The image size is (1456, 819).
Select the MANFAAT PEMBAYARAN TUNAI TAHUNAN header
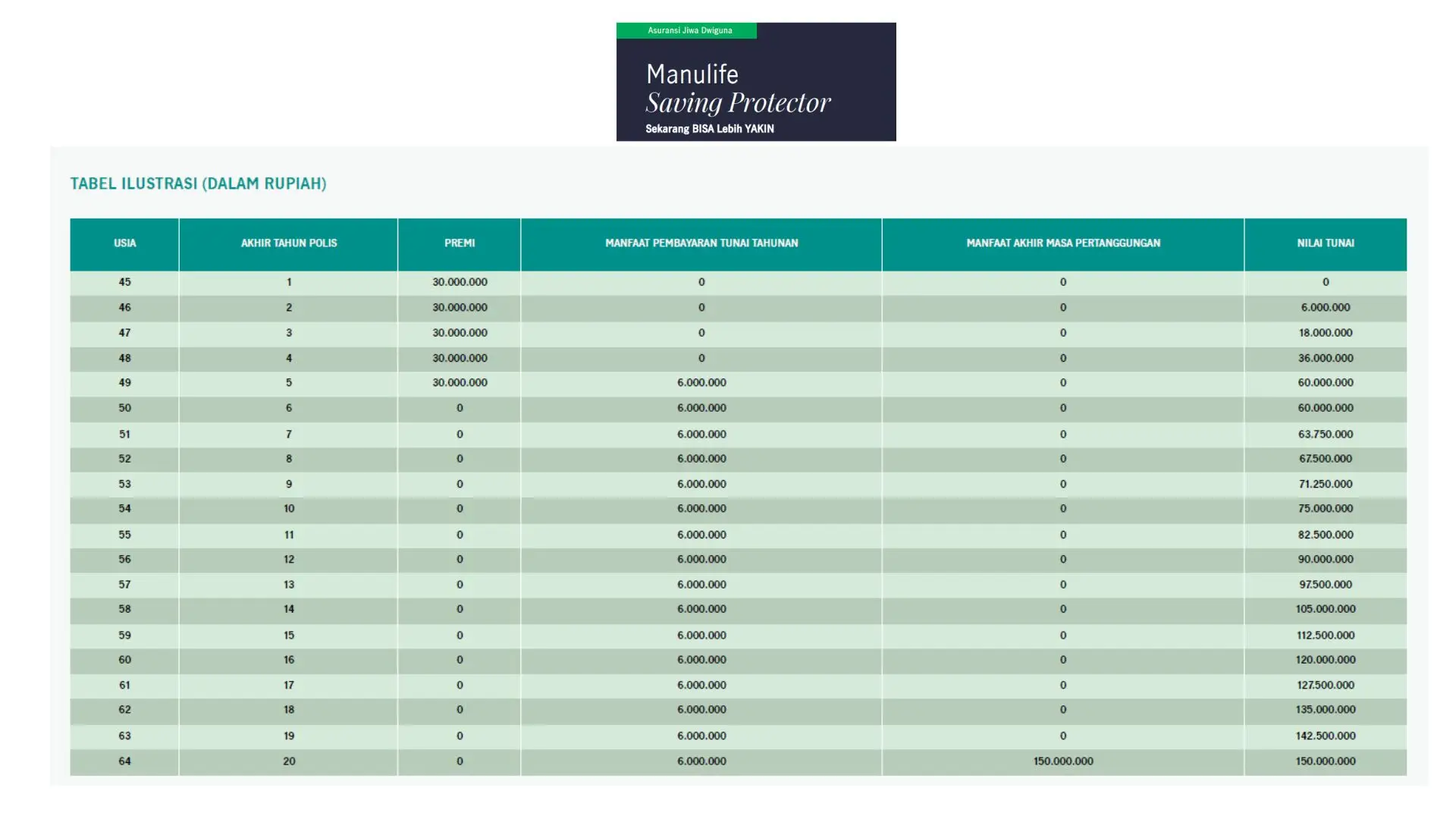701,243
